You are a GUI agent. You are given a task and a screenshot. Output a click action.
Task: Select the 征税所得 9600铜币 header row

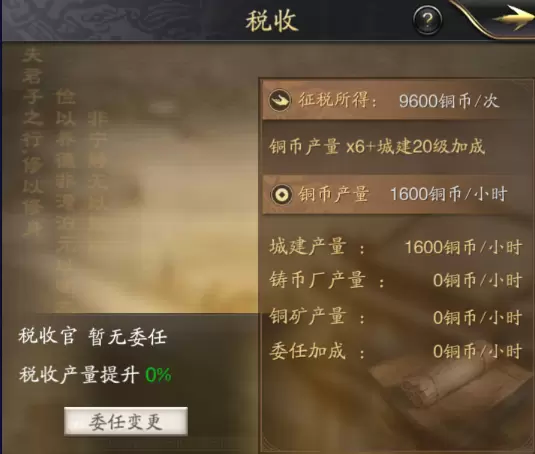[397, 100]
